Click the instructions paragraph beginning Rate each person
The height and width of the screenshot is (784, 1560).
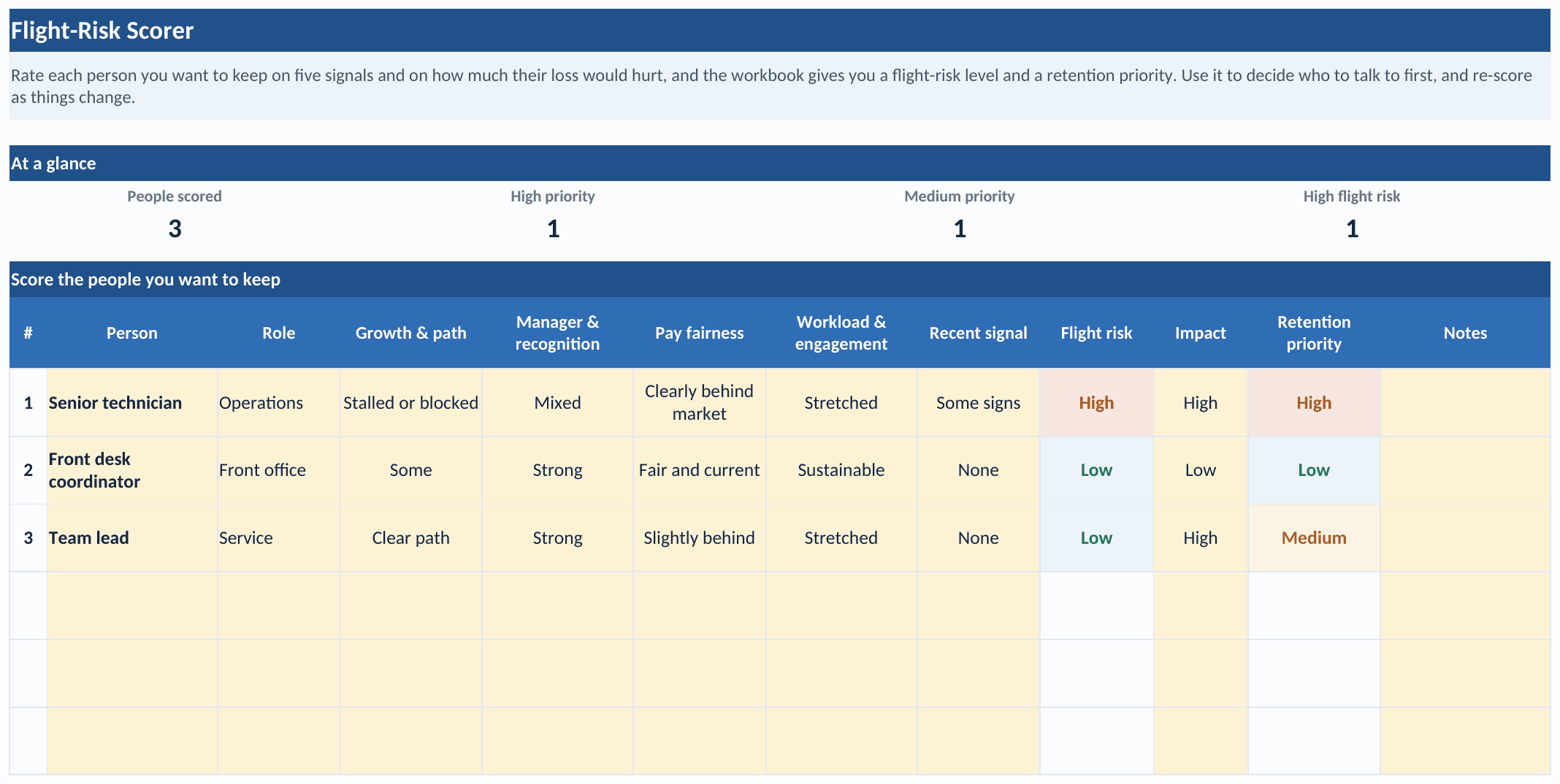coord(779,86)
